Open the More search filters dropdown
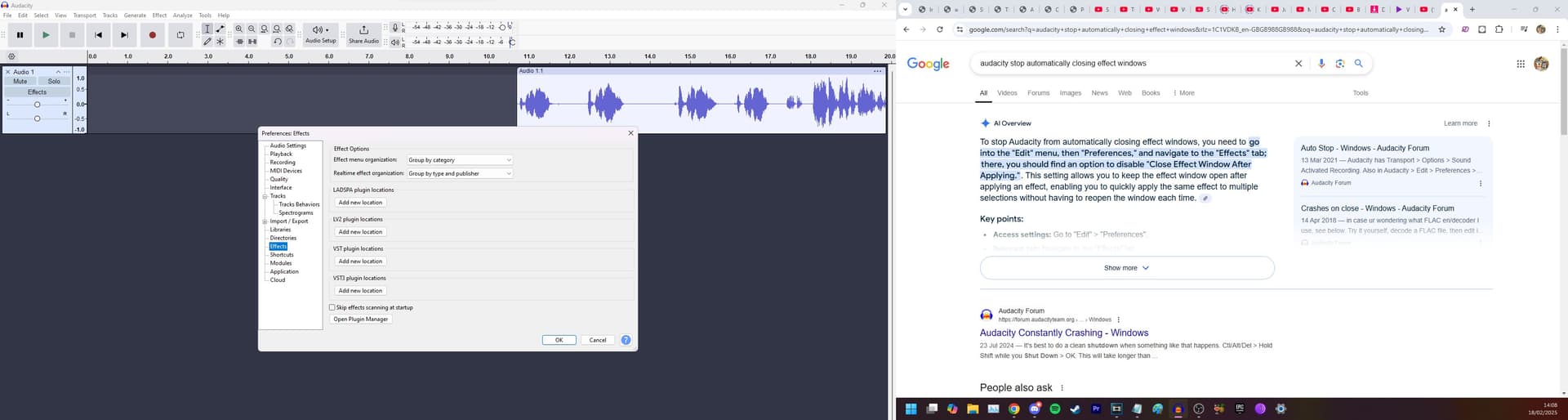 point(1183,93)
